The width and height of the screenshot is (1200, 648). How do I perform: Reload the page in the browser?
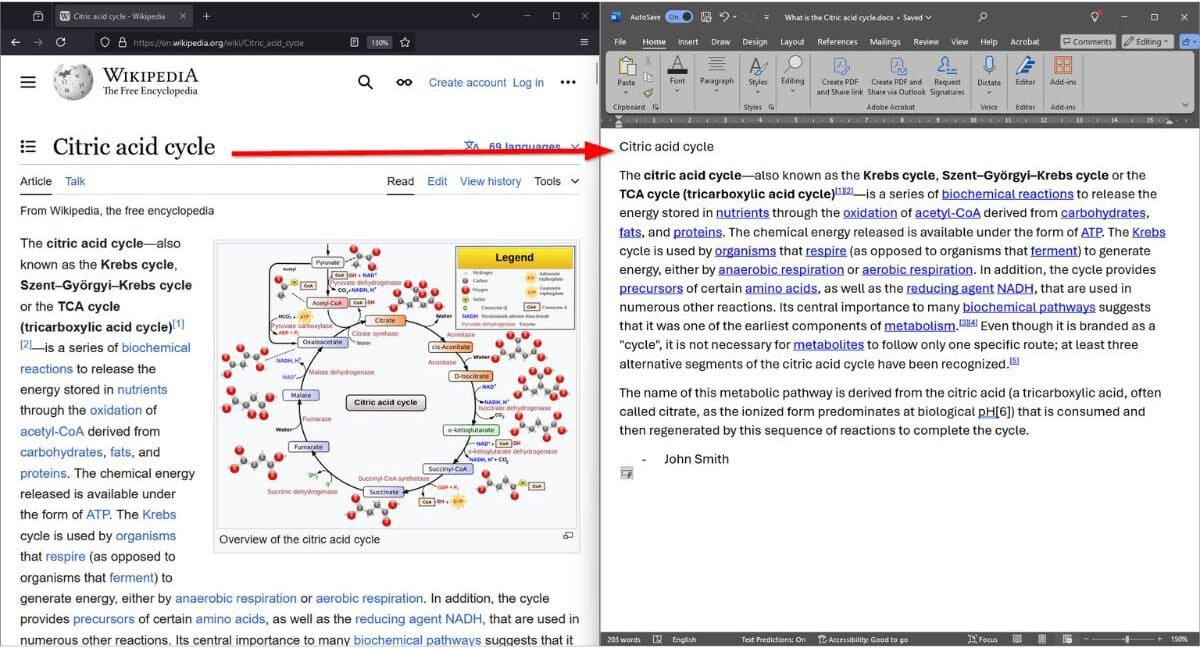[61, 42]
